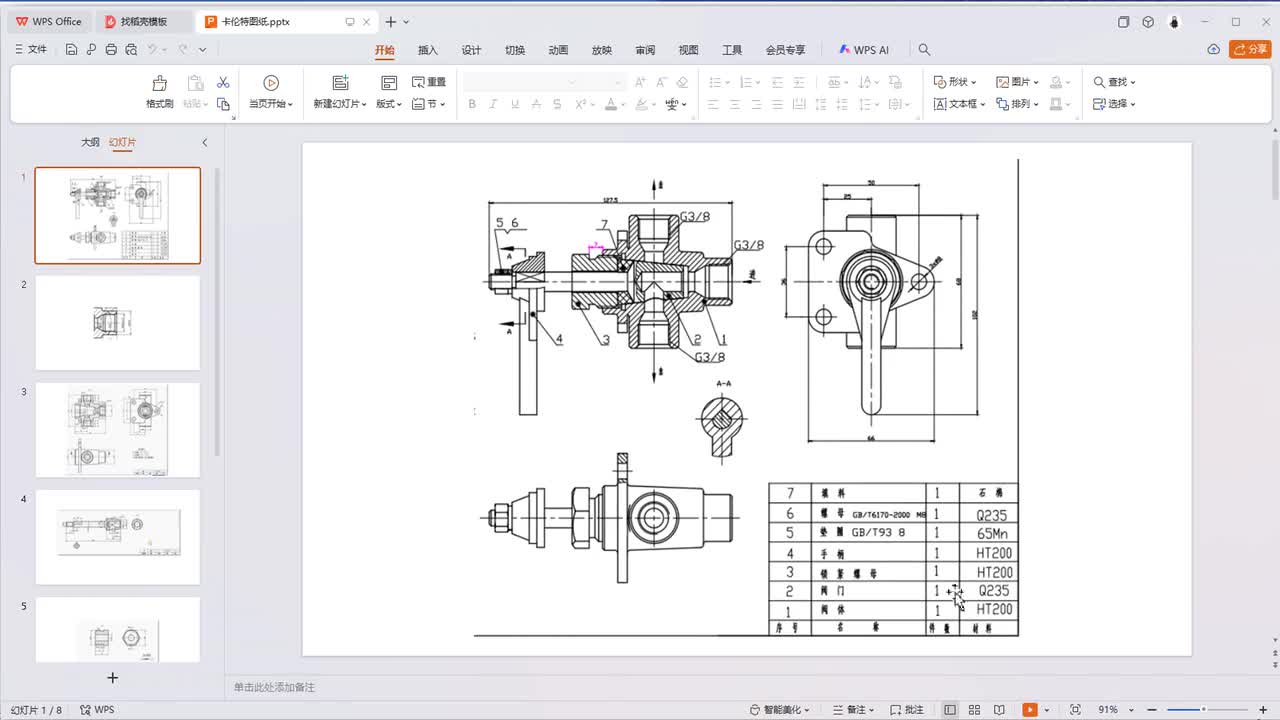Viewport: 1280px width, 720px height.
Task: Open the Insert (插入) ribbon tab
Action: click(428, 50)
